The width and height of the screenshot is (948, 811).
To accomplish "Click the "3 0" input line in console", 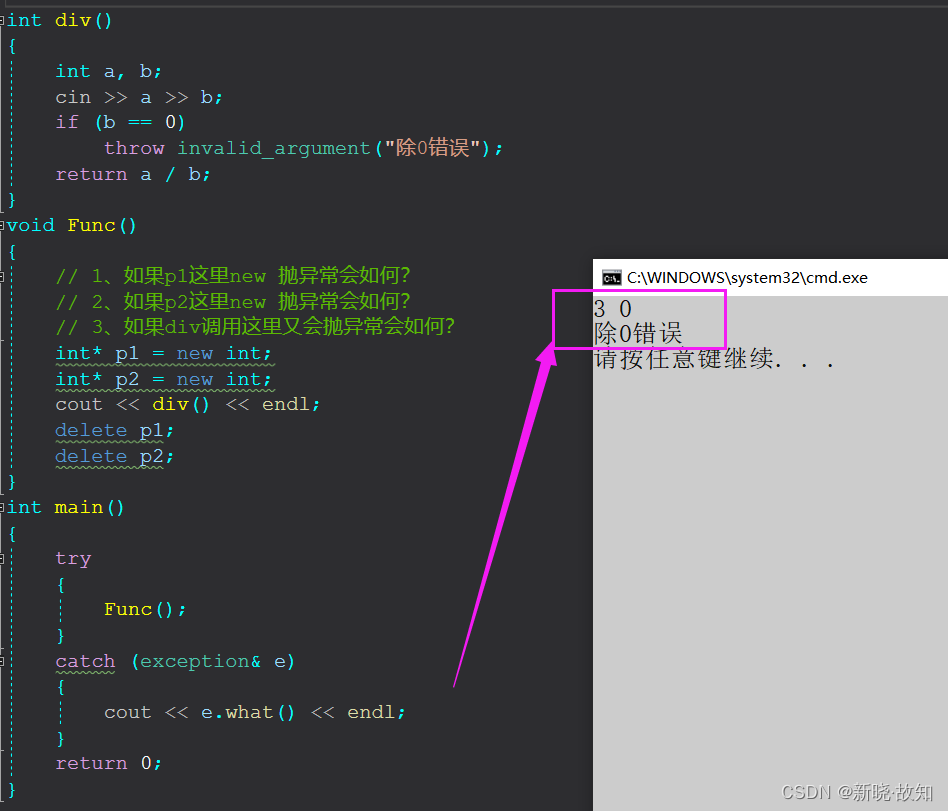I will [612, 309].
